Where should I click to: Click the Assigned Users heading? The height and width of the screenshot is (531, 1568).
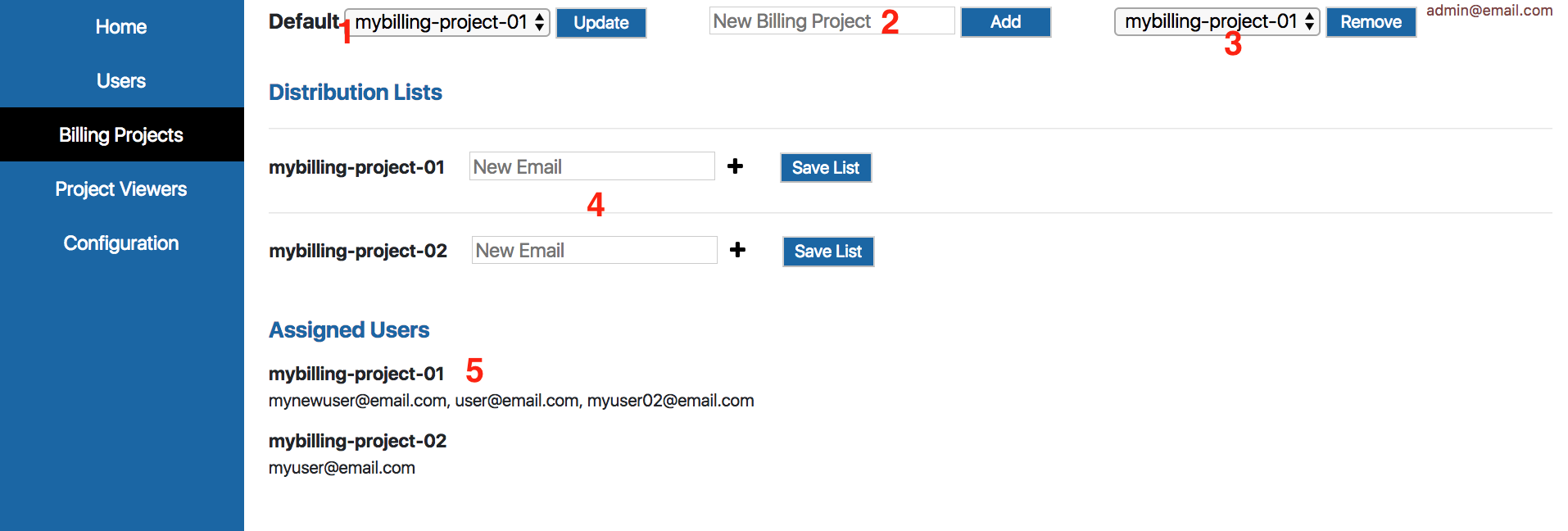click(349, 330)
